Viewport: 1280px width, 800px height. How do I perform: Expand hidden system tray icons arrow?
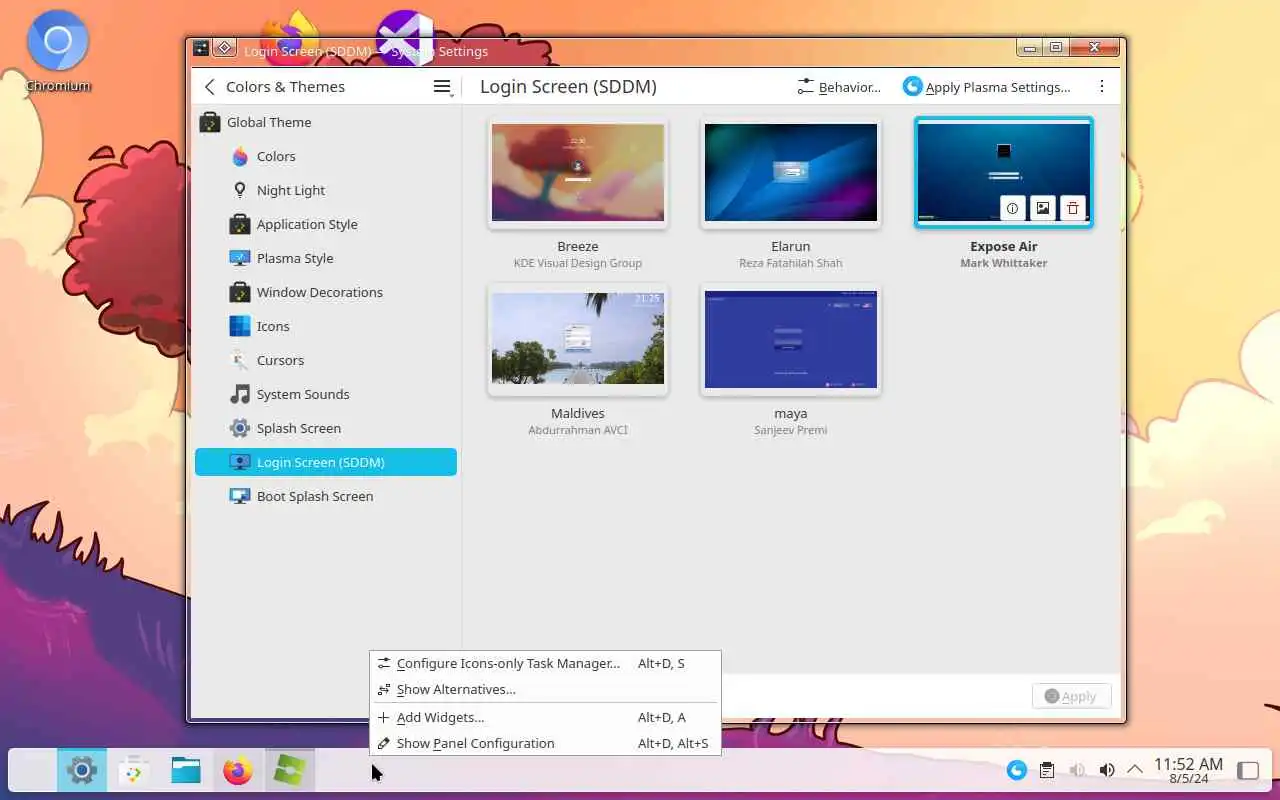pyautogui.click(x=1135, y=770)
